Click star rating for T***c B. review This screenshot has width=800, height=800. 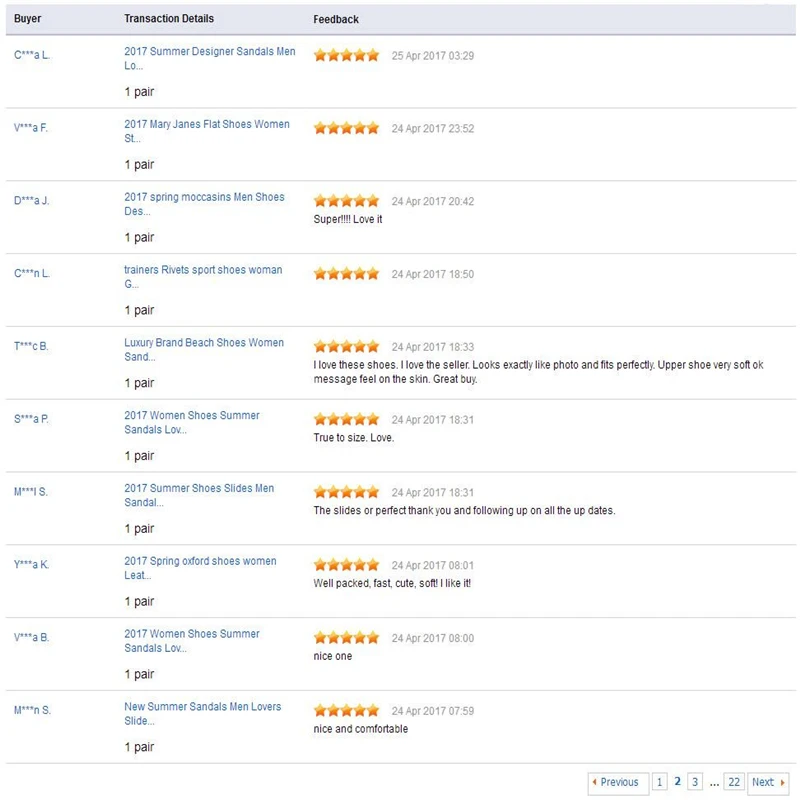pyautogui.click(x=346, y=346)
